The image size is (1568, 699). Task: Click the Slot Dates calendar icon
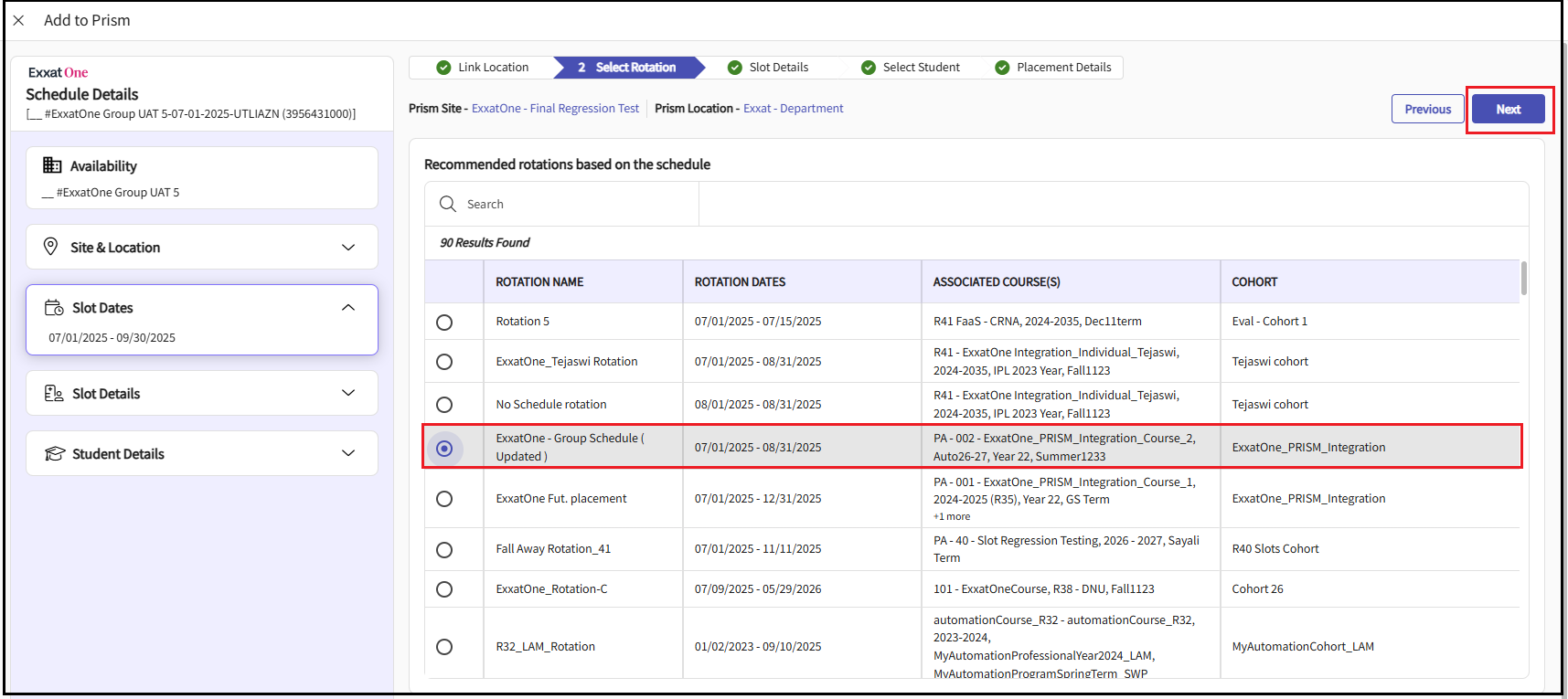(54, 308)
